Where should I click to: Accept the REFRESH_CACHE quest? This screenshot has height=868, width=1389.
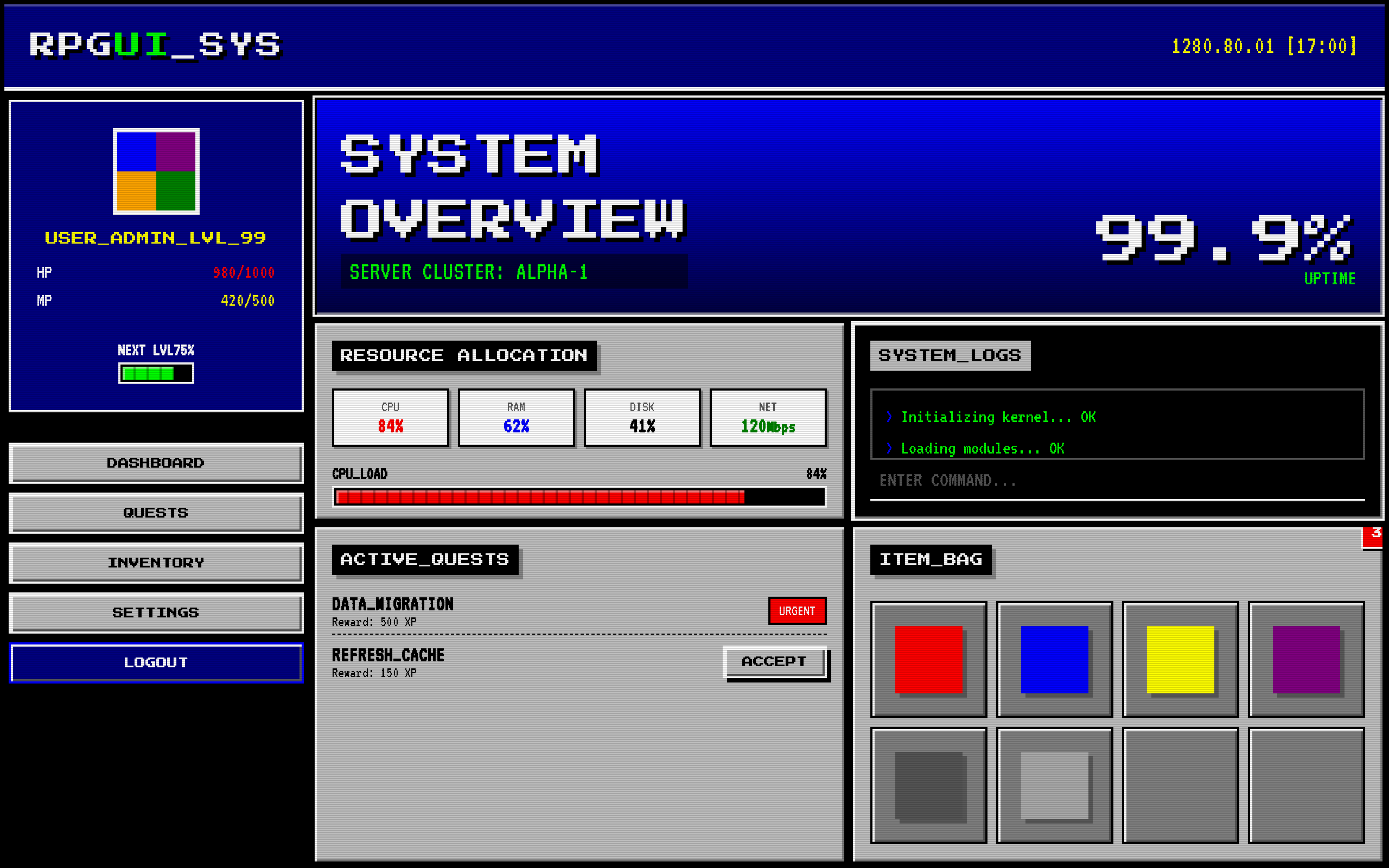click(775, 661)
